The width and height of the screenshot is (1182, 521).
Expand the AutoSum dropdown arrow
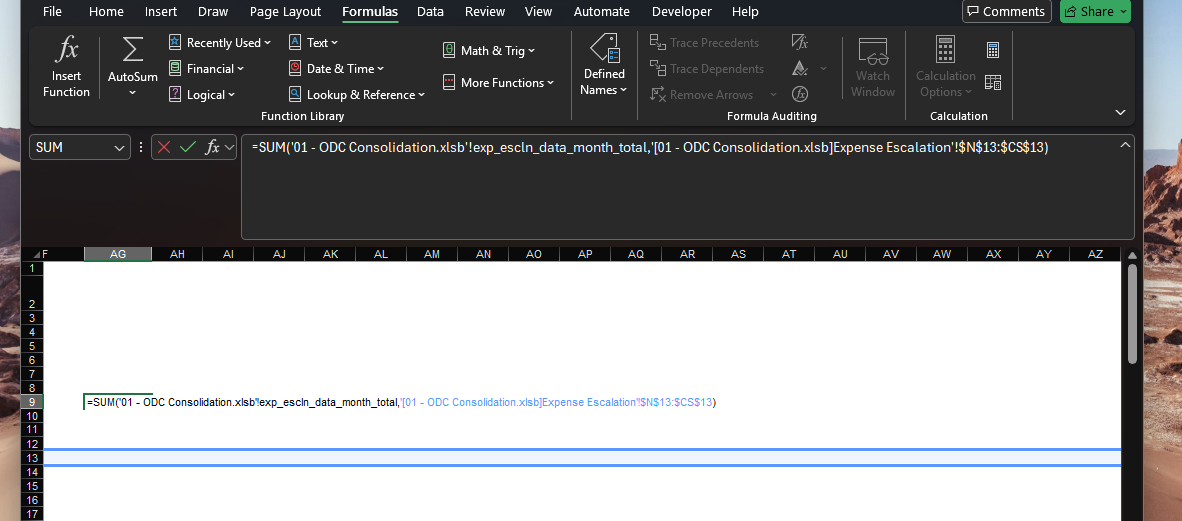[x=133, y=93]
